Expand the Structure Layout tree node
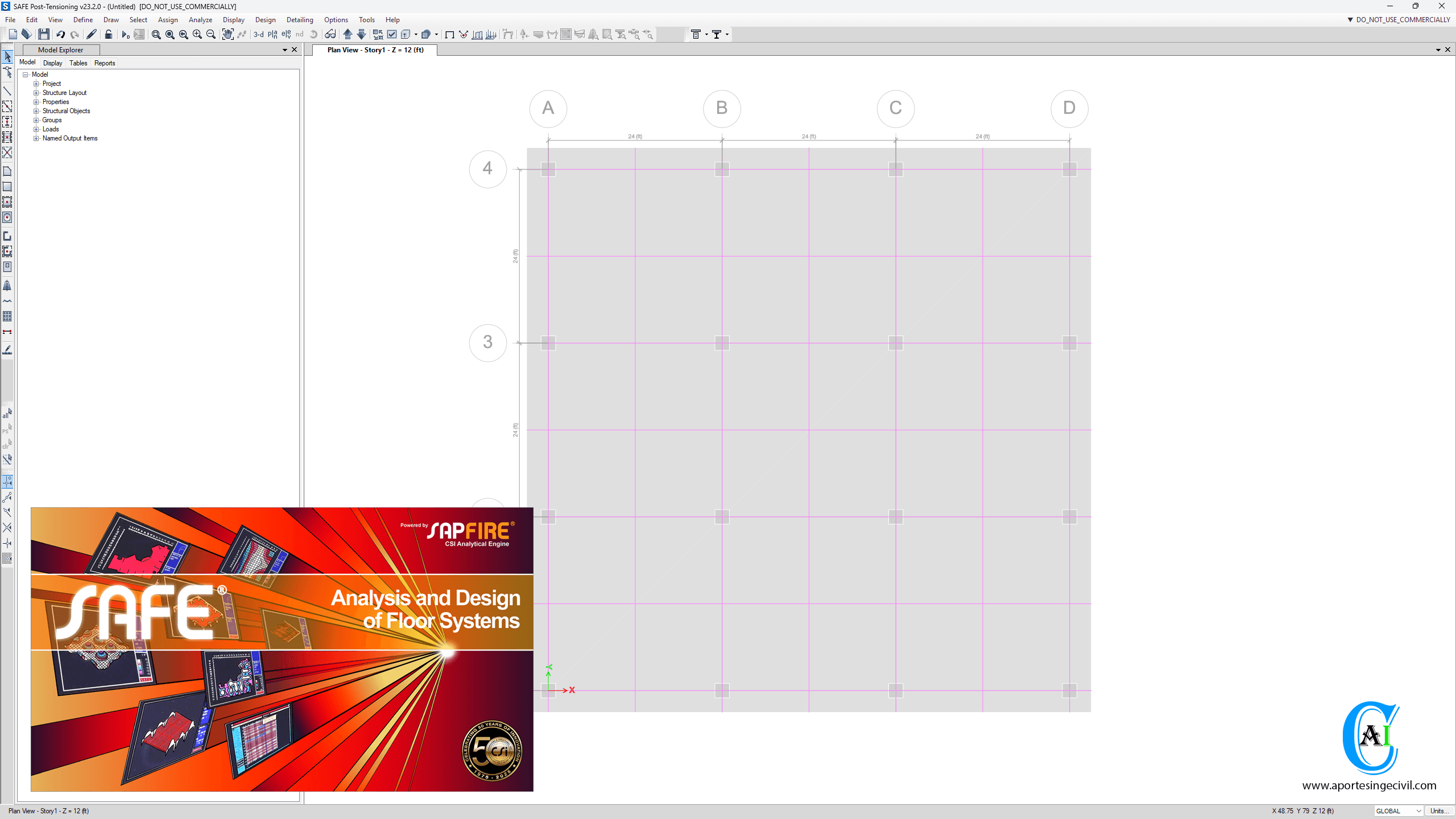The image size is (1456, 819). click(x=36, y=93)
